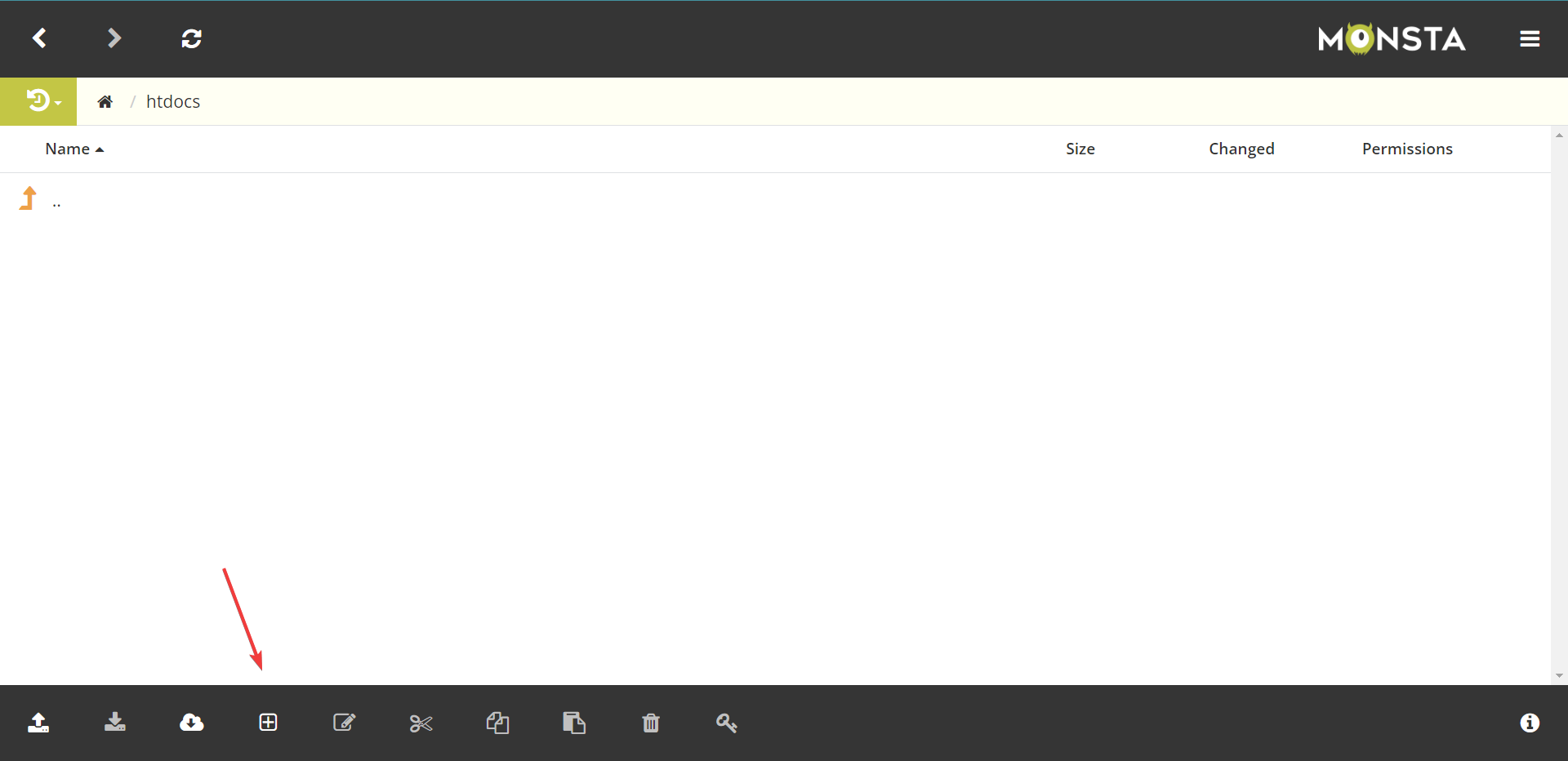The width and height of the screenshot is (1568, 761).
Task: Open the chmod permissions key icon
Action: (x=727, y=723)
